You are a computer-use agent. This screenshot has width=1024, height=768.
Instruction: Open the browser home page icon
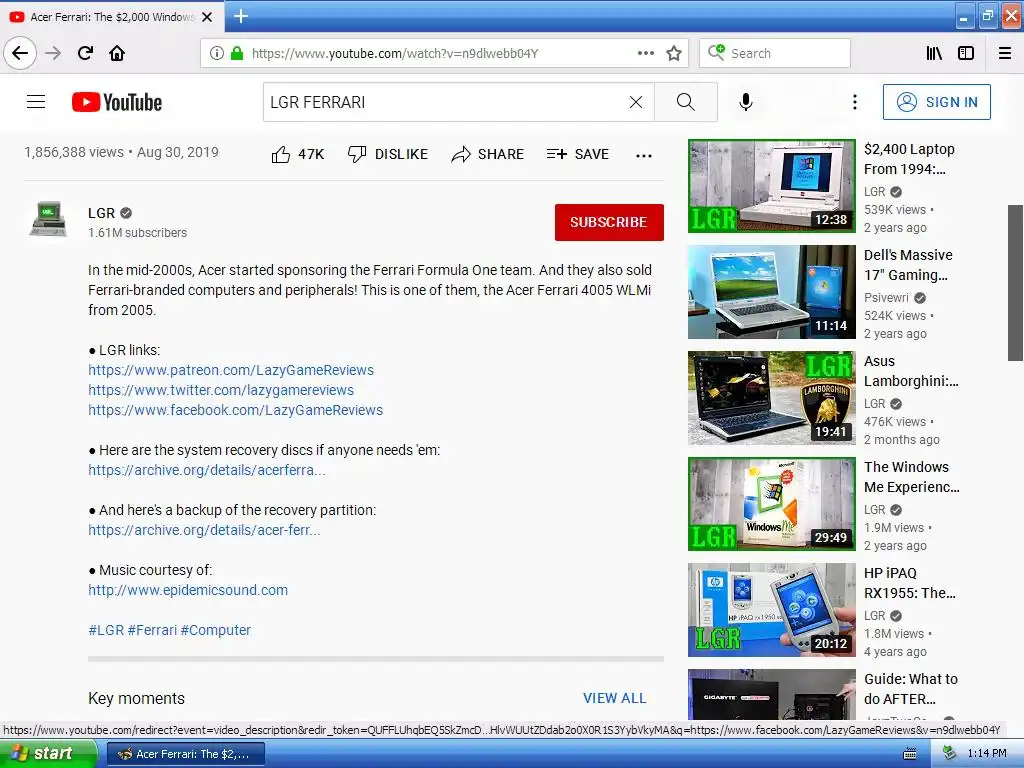[117, 53]
